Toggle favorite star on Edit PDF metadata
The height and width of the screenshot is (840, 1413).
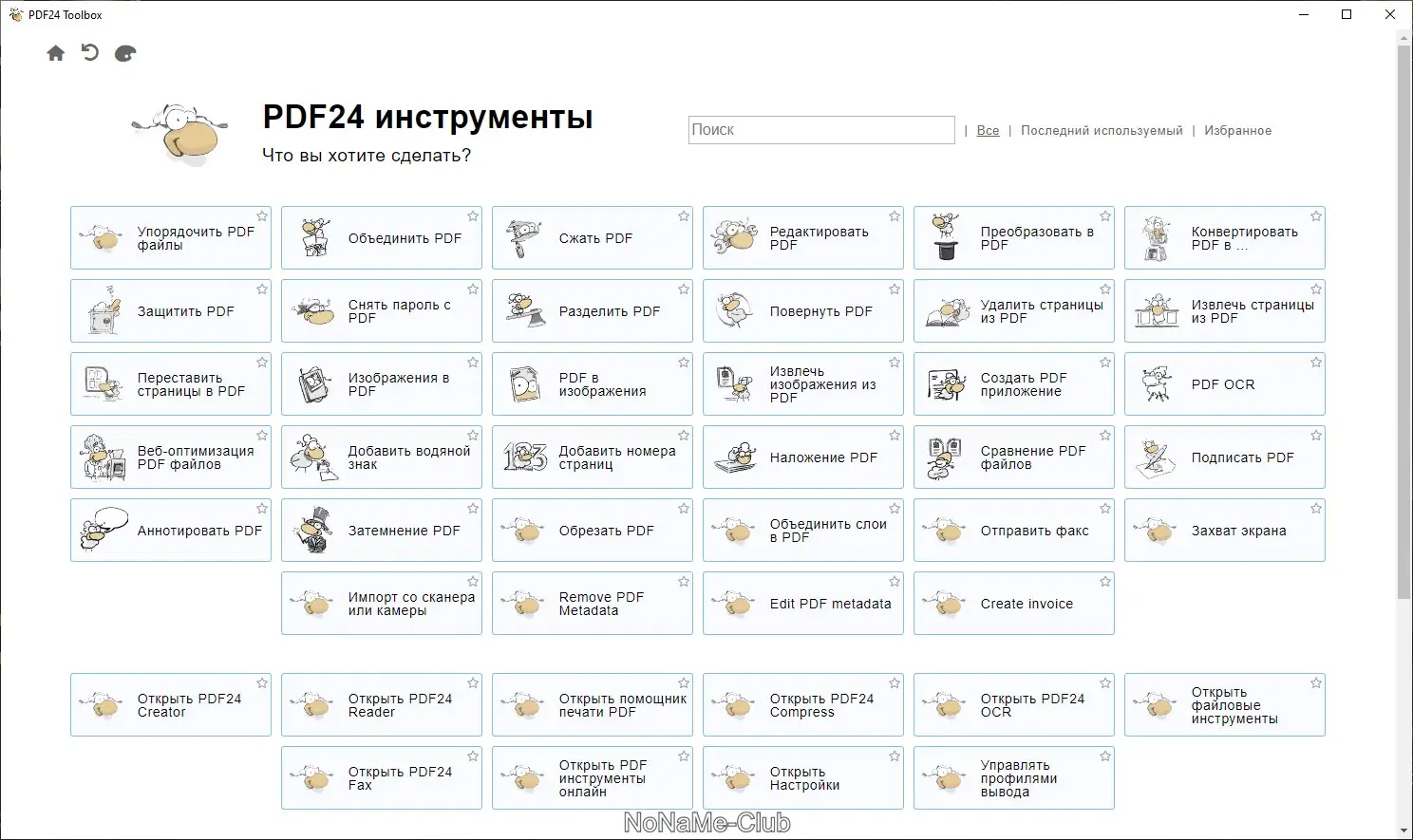click(x=895, y=582)
